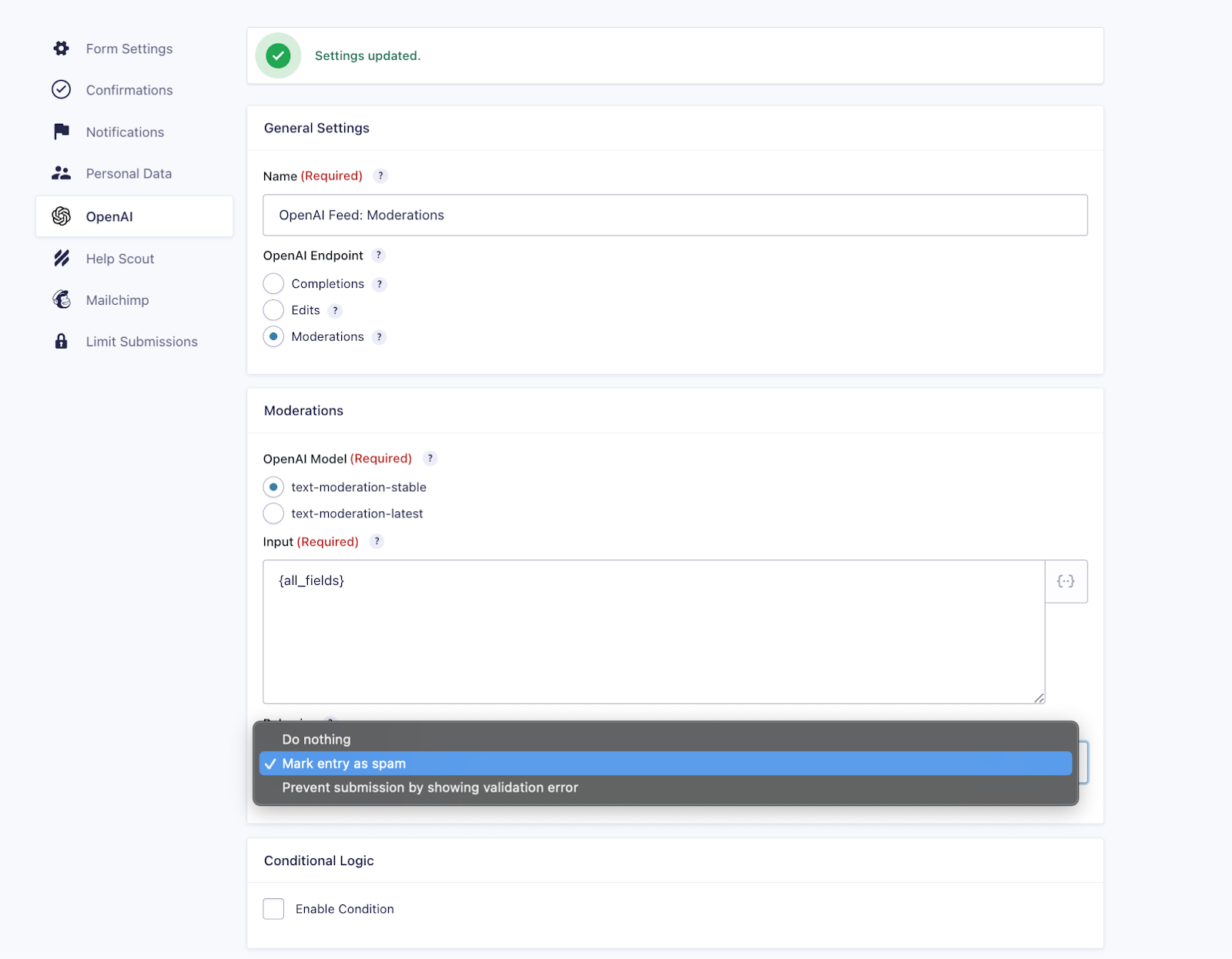The height and width of the screenshot is (959, 1232).
Task: Choose text-moderation-stable model radio
Action: point(273,487)
